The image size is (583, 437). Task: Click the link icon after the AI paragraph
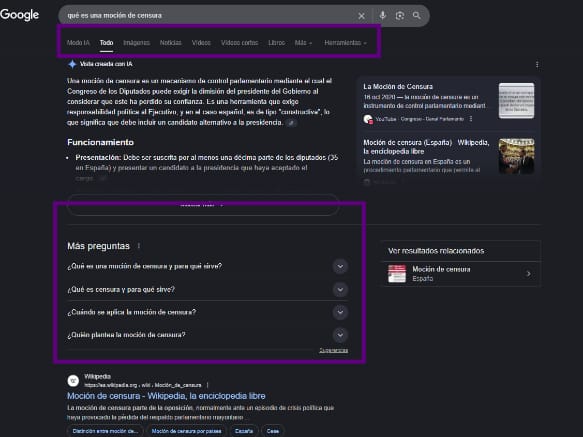292,123
